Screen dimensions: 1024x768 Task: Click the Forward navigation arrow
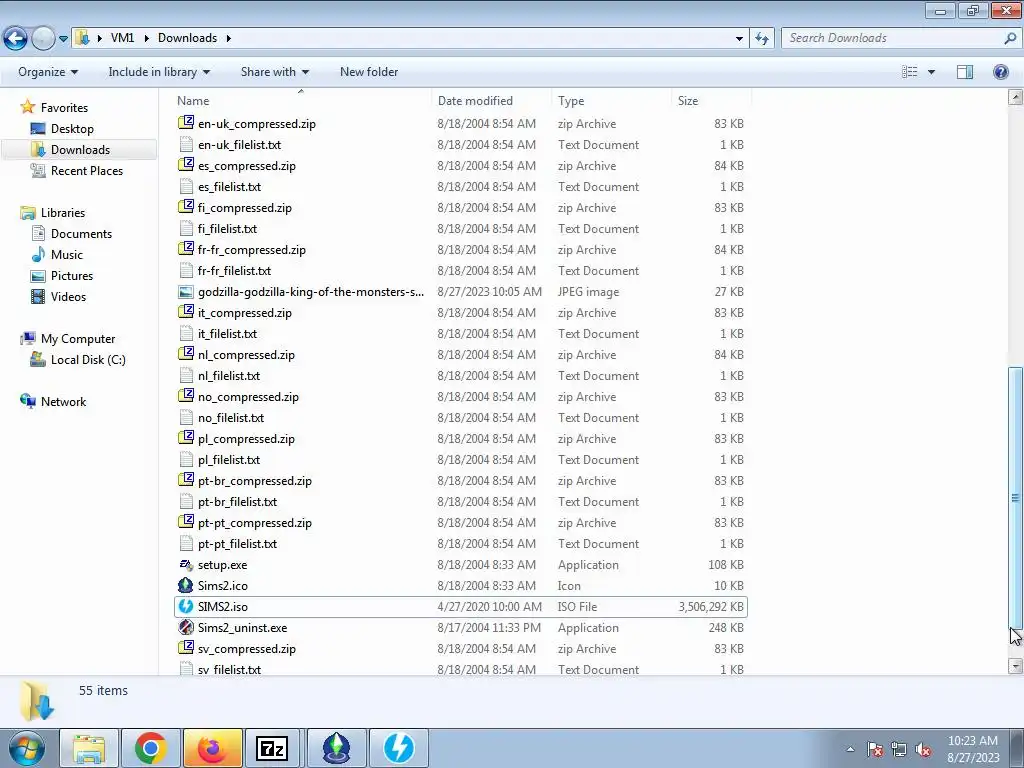pyautogui.click(x=43, y=38)
